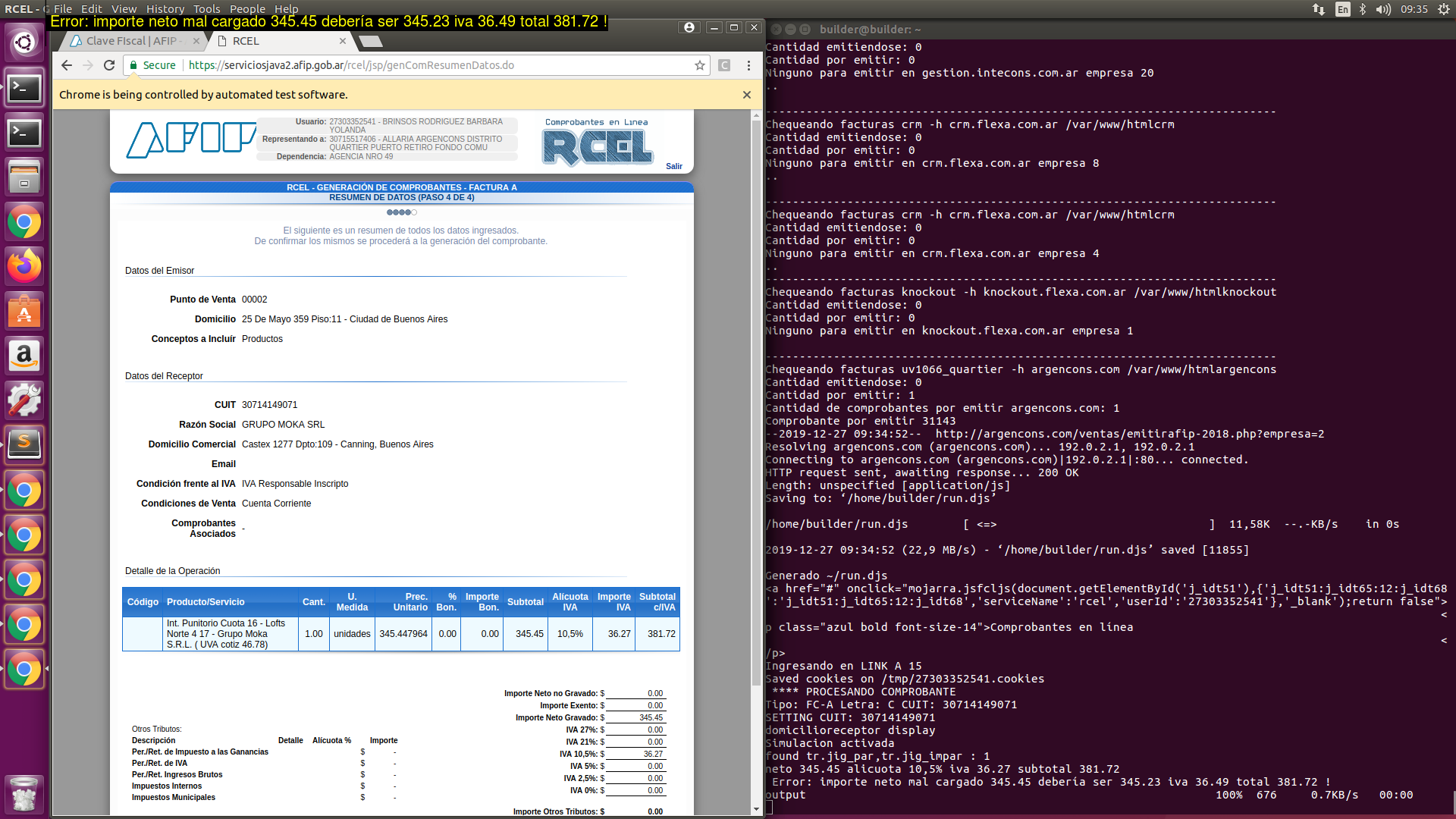The width and height of the screenshot is (1456, 819).
Task: Open Chrome profile avatar button
Action: click(x=689, y=27)
